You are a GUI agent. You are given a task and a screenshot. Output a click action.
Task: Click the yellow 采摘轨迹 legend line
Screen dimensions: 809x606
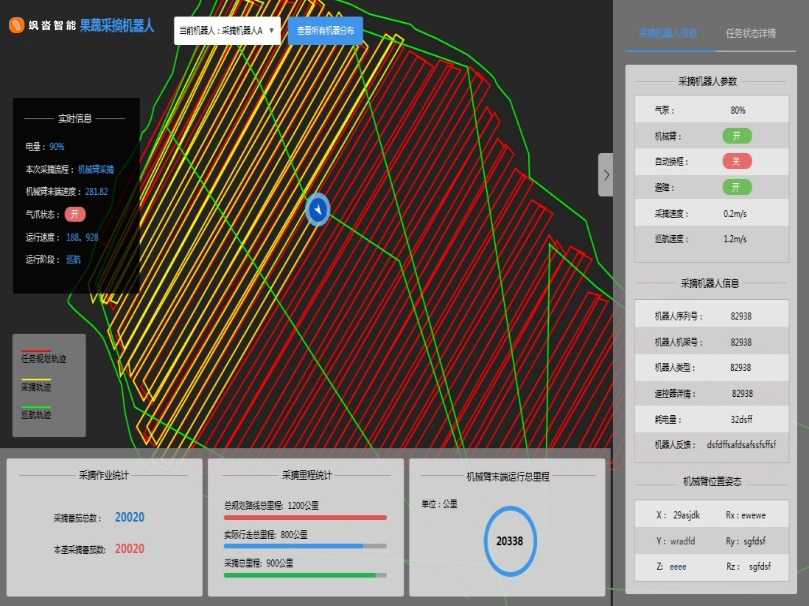click(36, 379)
